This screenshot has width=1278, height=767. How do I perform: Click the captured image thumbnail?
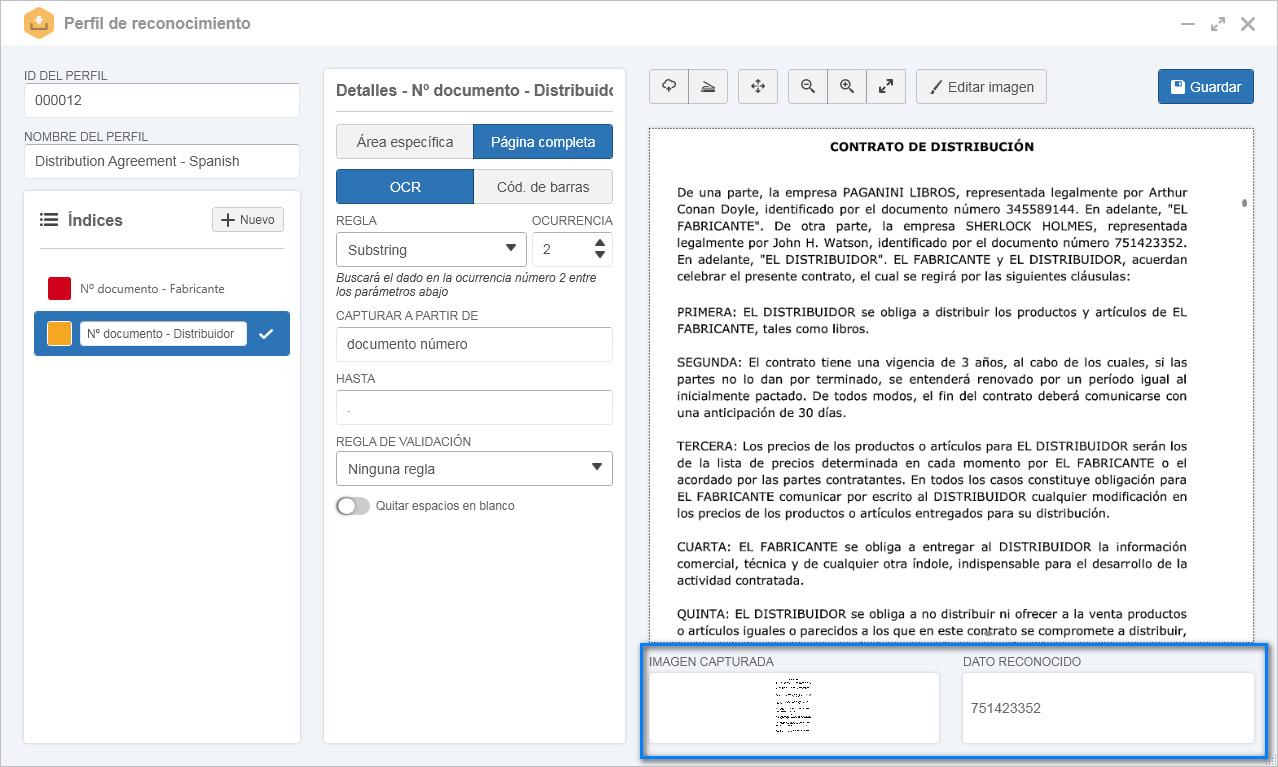pos(794,707)
